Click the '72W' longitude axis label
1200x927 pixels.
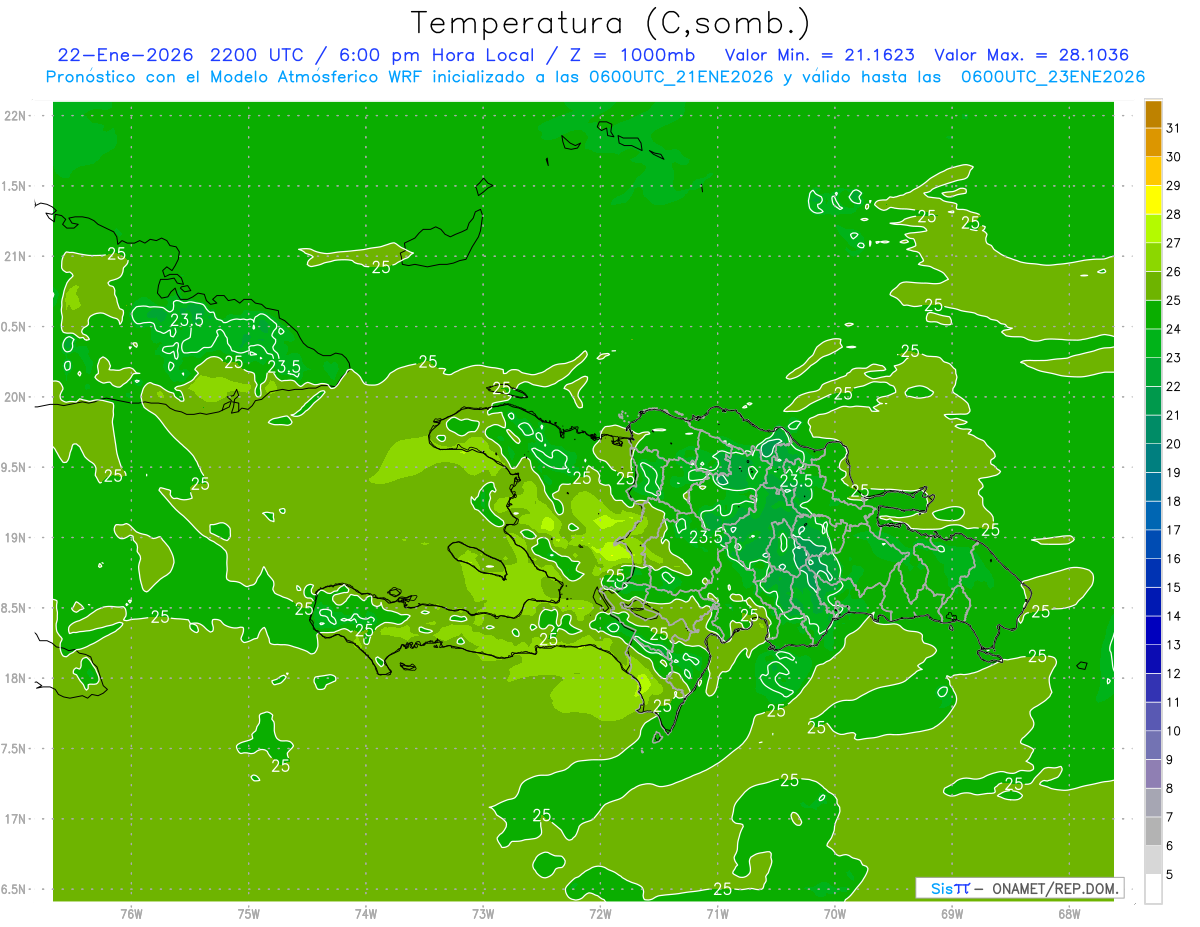point(600,913)
